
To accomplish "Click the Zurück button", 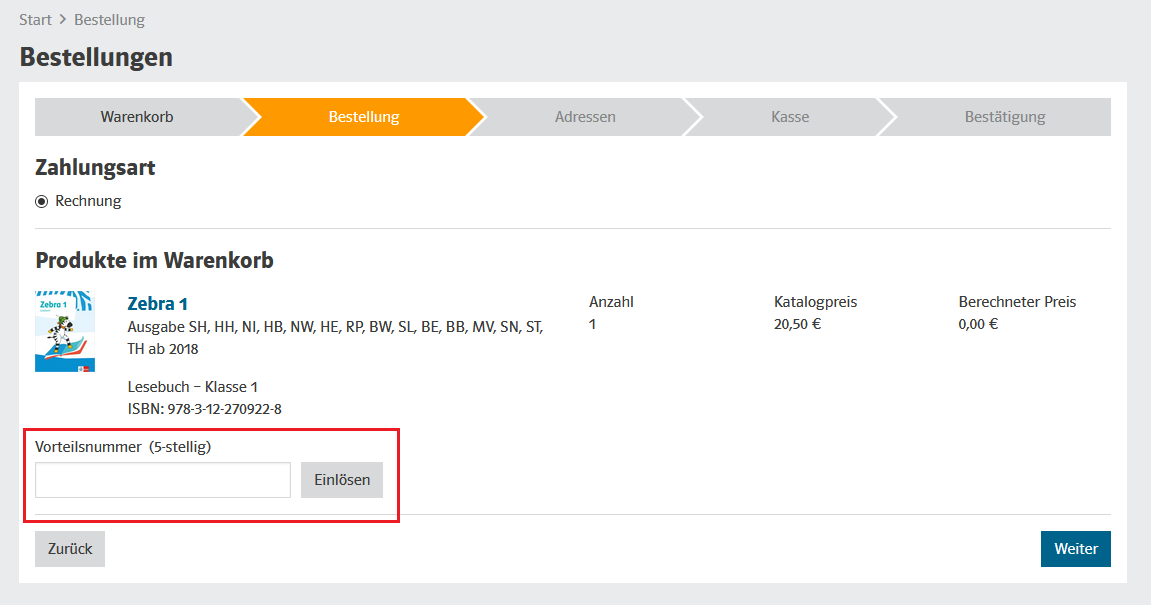I will (x=70, y=549).
